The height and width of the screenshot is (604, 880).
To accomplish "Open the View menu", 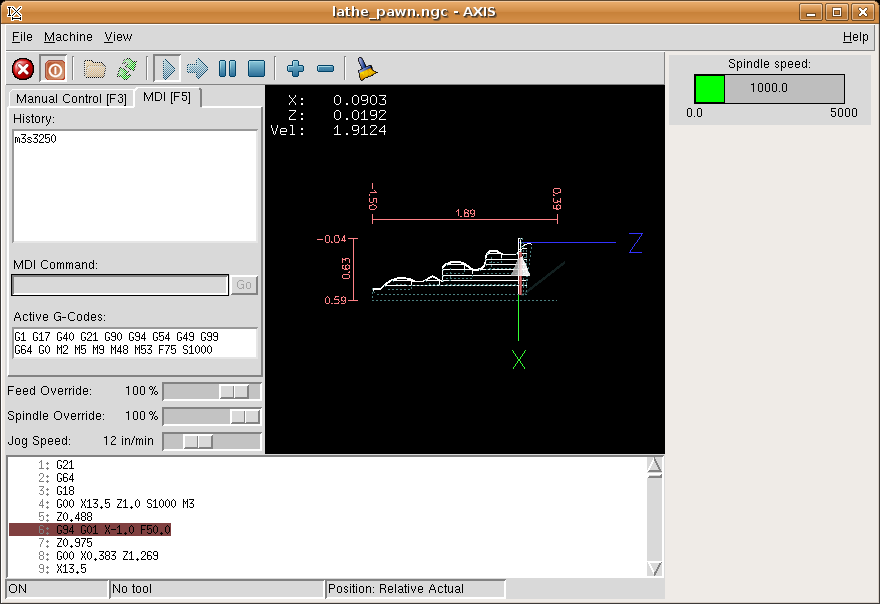I will coord(118,37).
